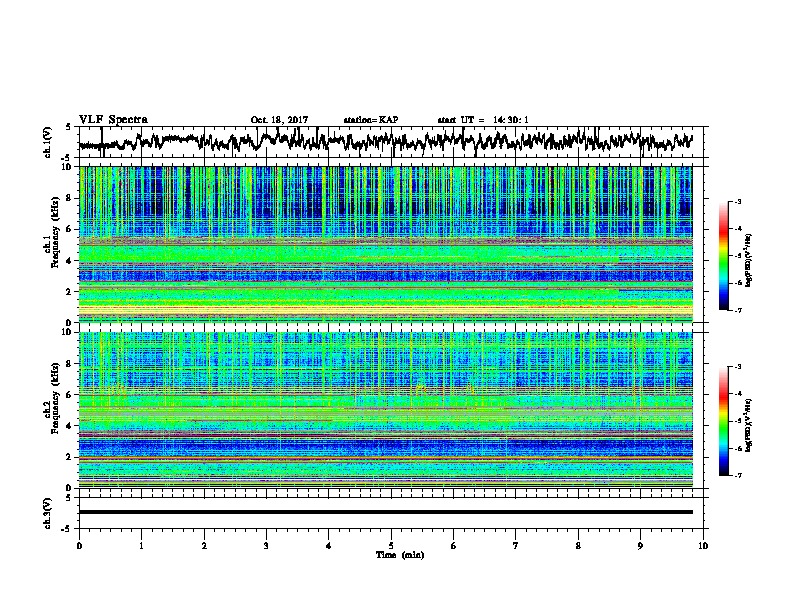The width and height of the screenshot is (792, 612).
Task: Click inside the ch.1 spectrogram panel
Action: pyautogui.click(x=386, y=244)
